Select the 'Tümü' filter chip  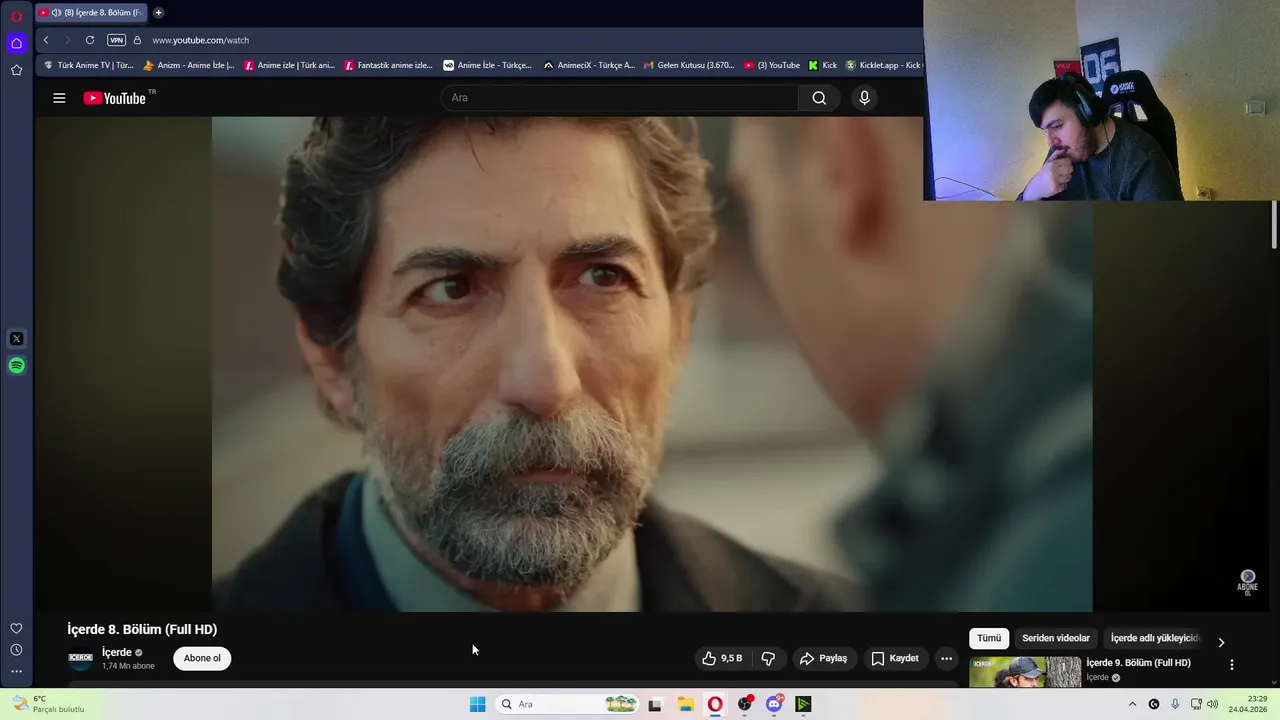(x=989, y=638)
